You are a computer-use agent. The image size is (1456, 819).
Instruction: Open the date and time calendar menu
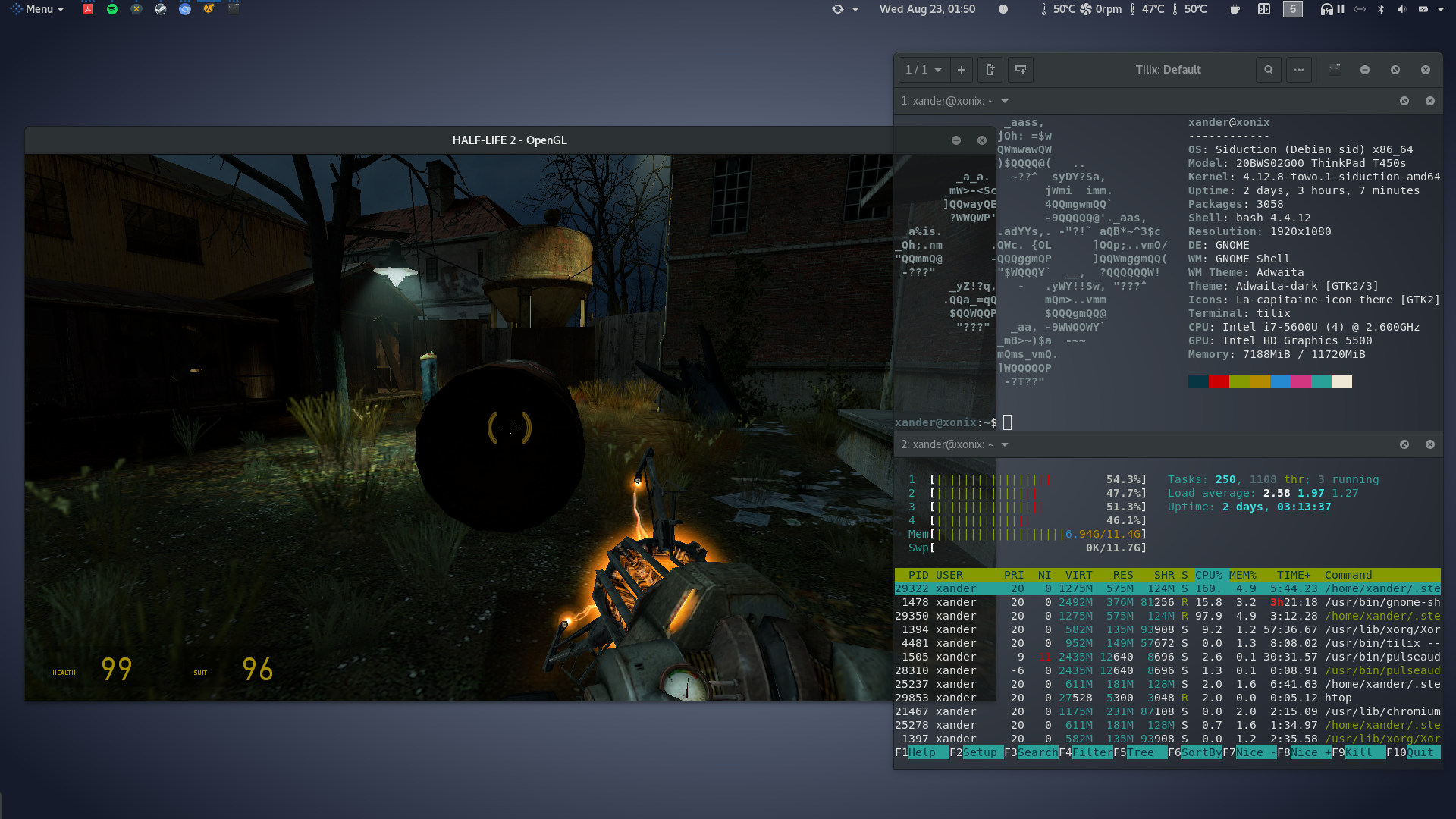pos(927,9)
